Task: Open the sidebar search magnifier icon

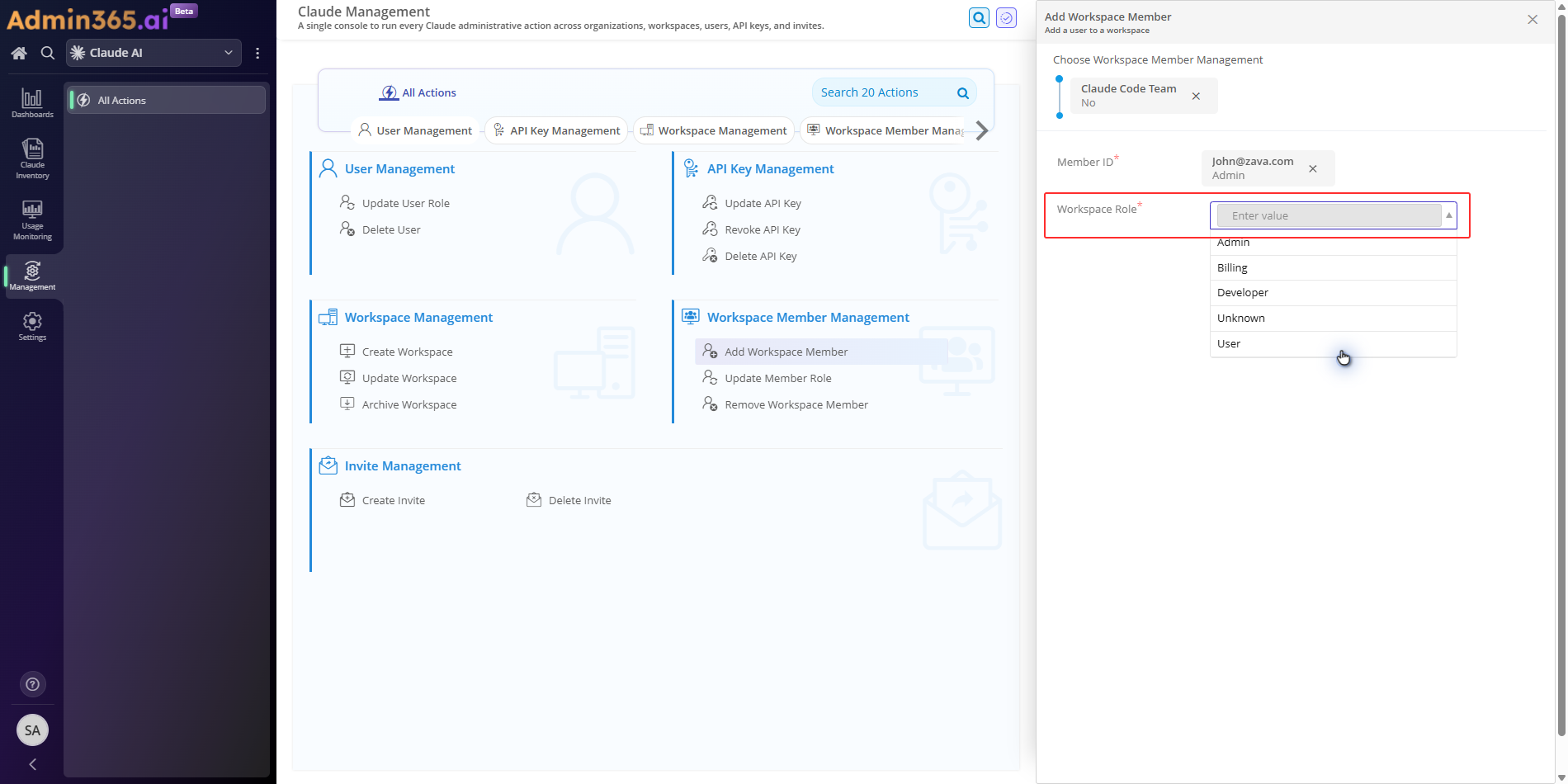Action: pyautogui.click(x=48, y=53)
